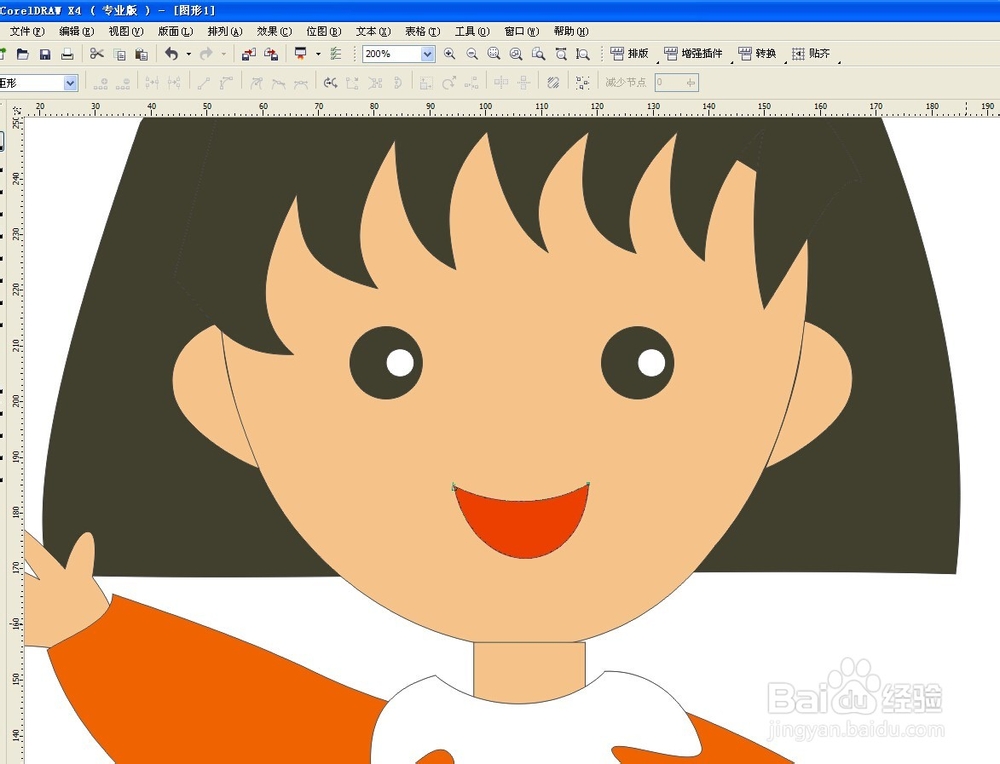Open the 版面(L) menu

point(175,31)
